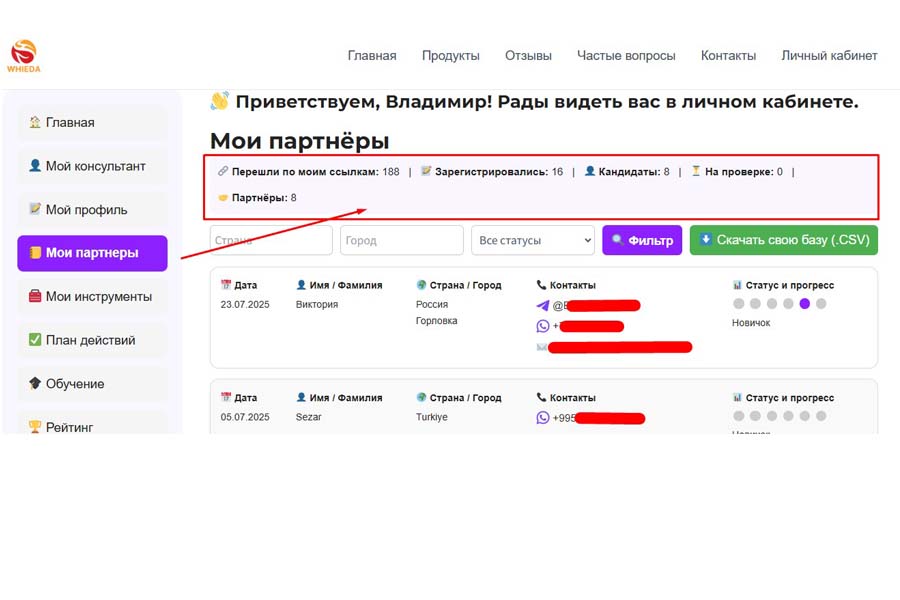The image size is (900, 600).
Task: Click inside the "Город" input field
Action: pyautogui.click(x=401, y=240)
